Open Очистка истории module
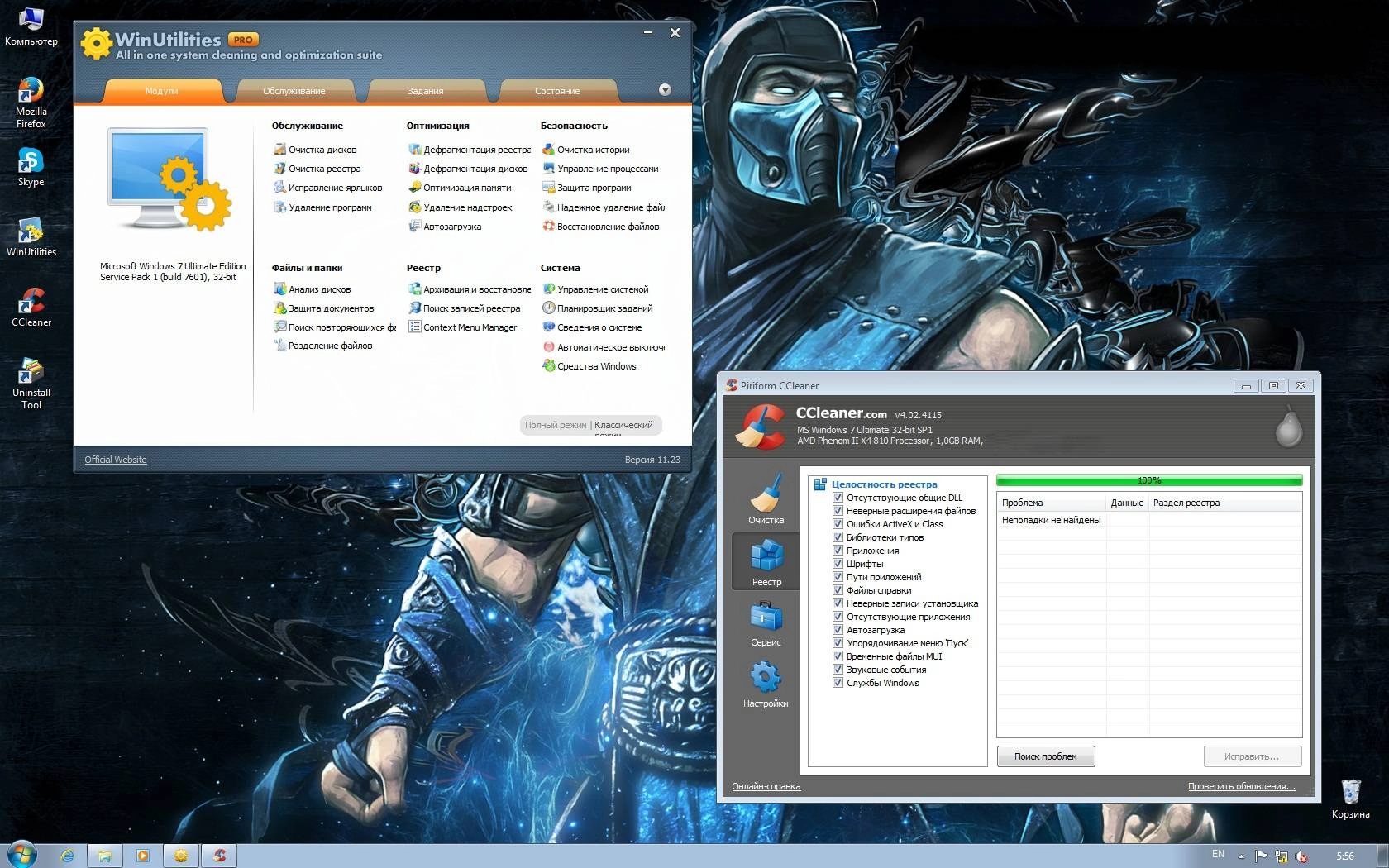1389x868 pixels. tap(586, 150)
